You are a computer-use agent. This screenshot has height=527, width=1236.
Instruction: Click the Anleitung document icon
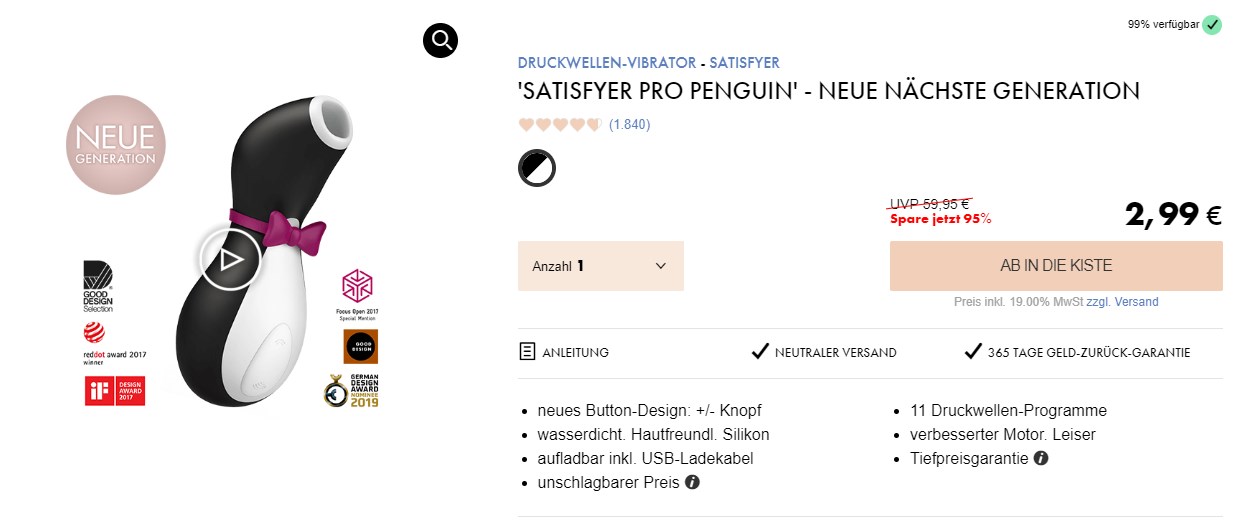(x=527, y=352)
